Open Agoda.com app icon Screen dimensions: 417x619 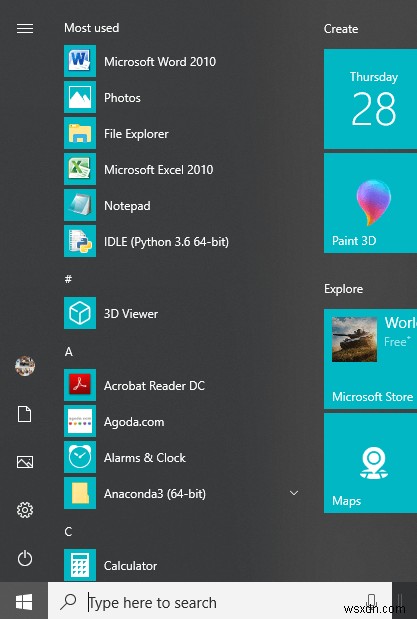click(x=80, y=421)
